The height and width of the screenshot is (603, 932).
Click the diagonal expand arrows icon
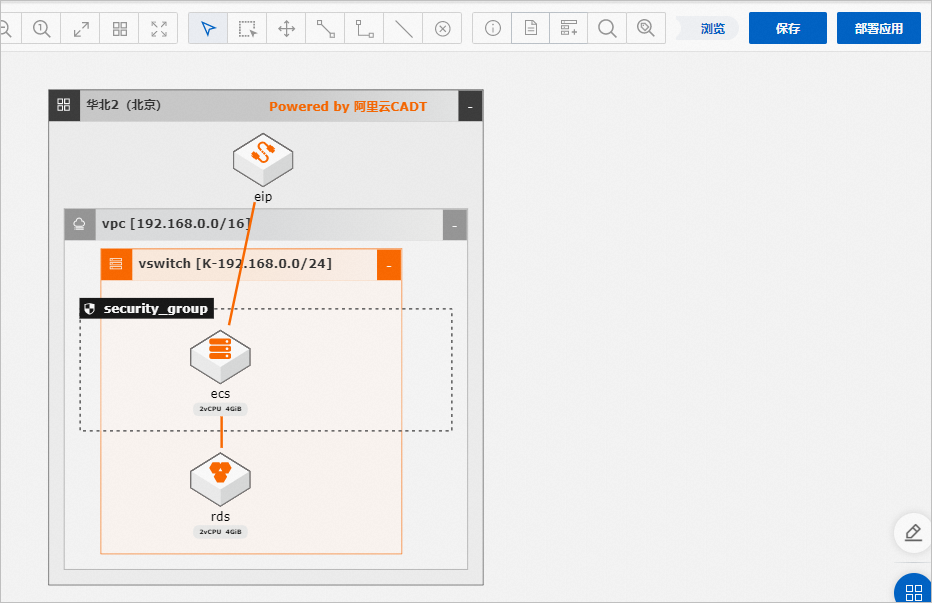81,29
